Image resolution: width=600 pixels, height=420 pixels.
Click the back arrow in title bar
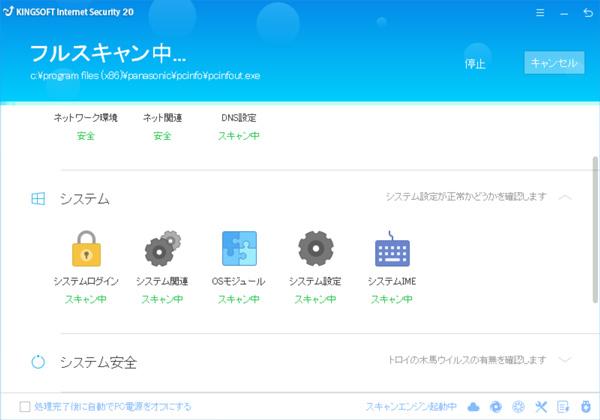pyautogui.click(x=586, y=14)
